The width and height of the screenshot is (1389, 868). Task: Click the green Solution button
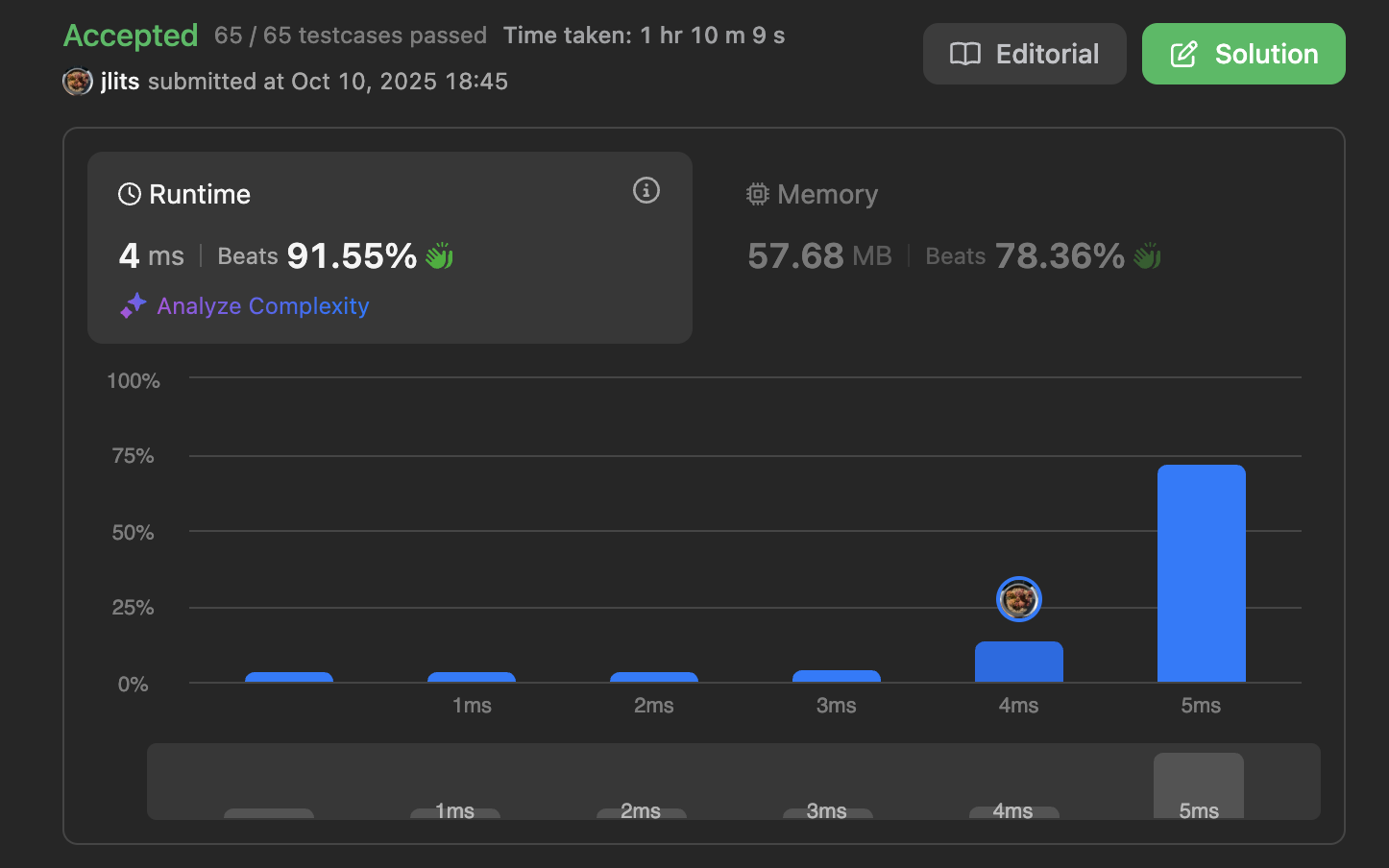[1243, 54]
